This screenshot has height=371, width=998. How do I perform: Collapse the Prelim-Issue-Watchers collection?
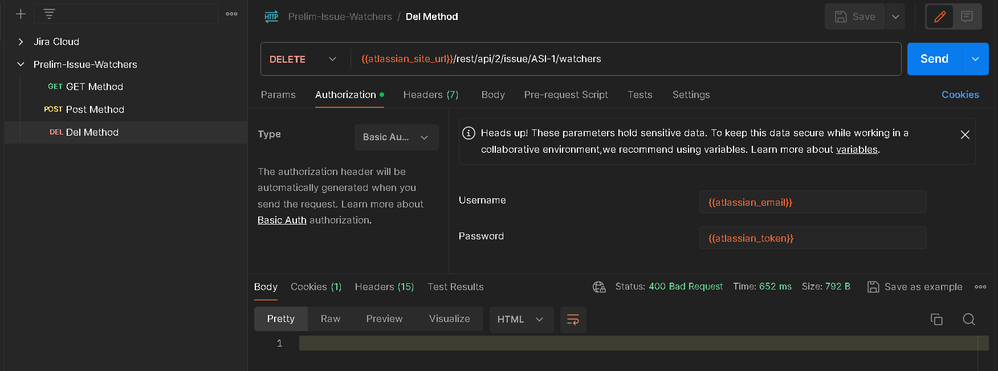[x=20, y=64]
